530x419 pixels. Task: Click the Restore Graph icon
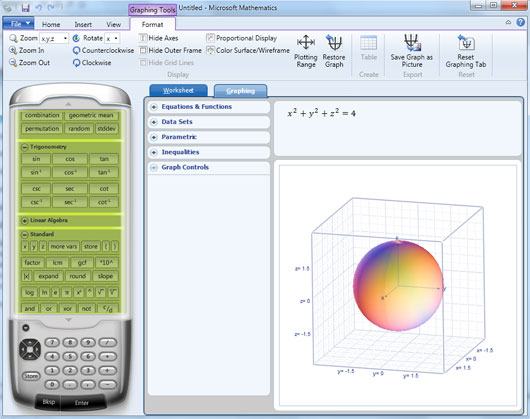(x=334, y=43)
